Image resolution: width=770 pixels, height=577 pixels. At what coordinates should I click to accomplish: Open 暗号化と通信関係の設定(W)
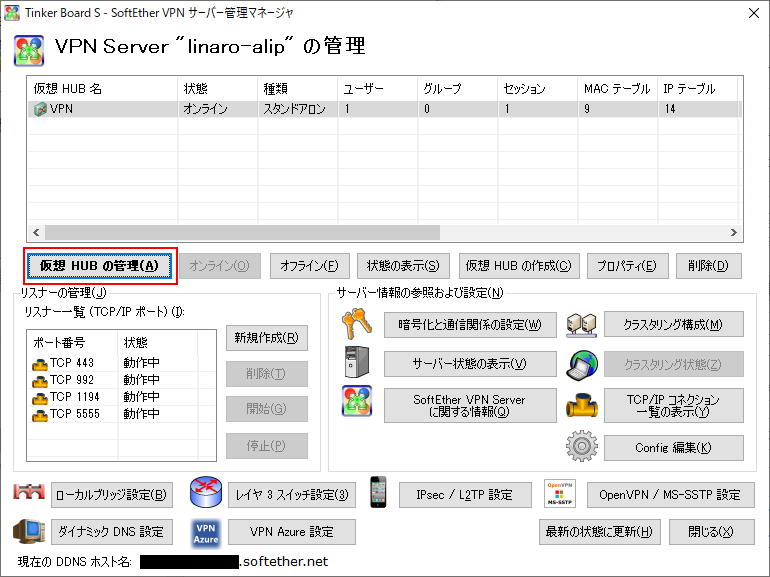coord(470,325)
